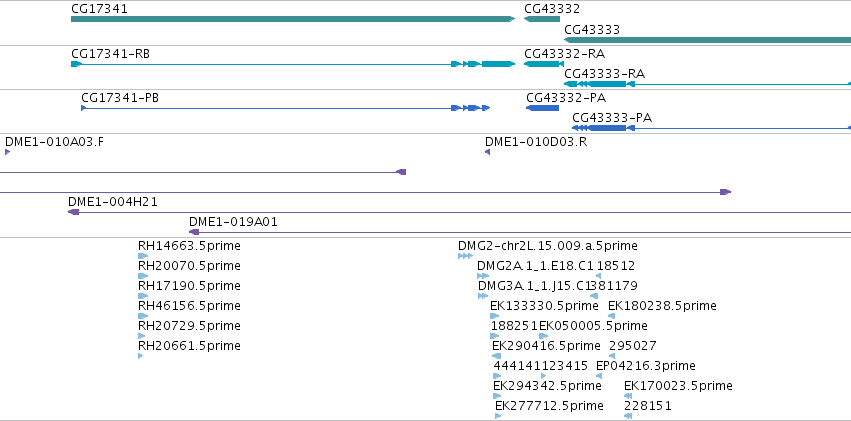Select the 444141 feature label
Screen dimensions: 851x421
pos(517,366)
